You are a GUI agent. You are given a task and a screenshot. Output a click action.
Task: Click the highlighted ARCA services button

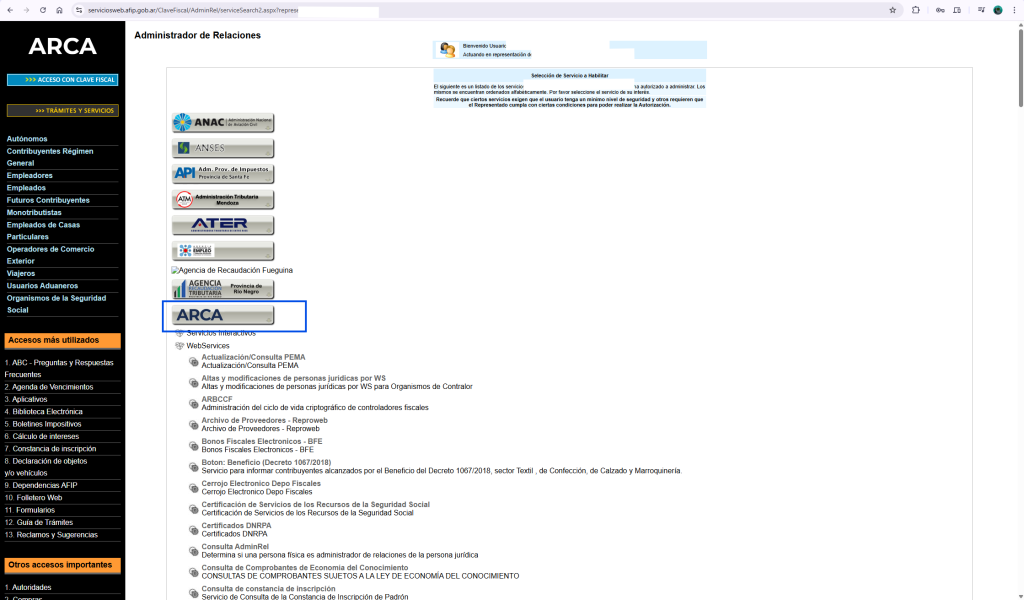pos(223,315)
